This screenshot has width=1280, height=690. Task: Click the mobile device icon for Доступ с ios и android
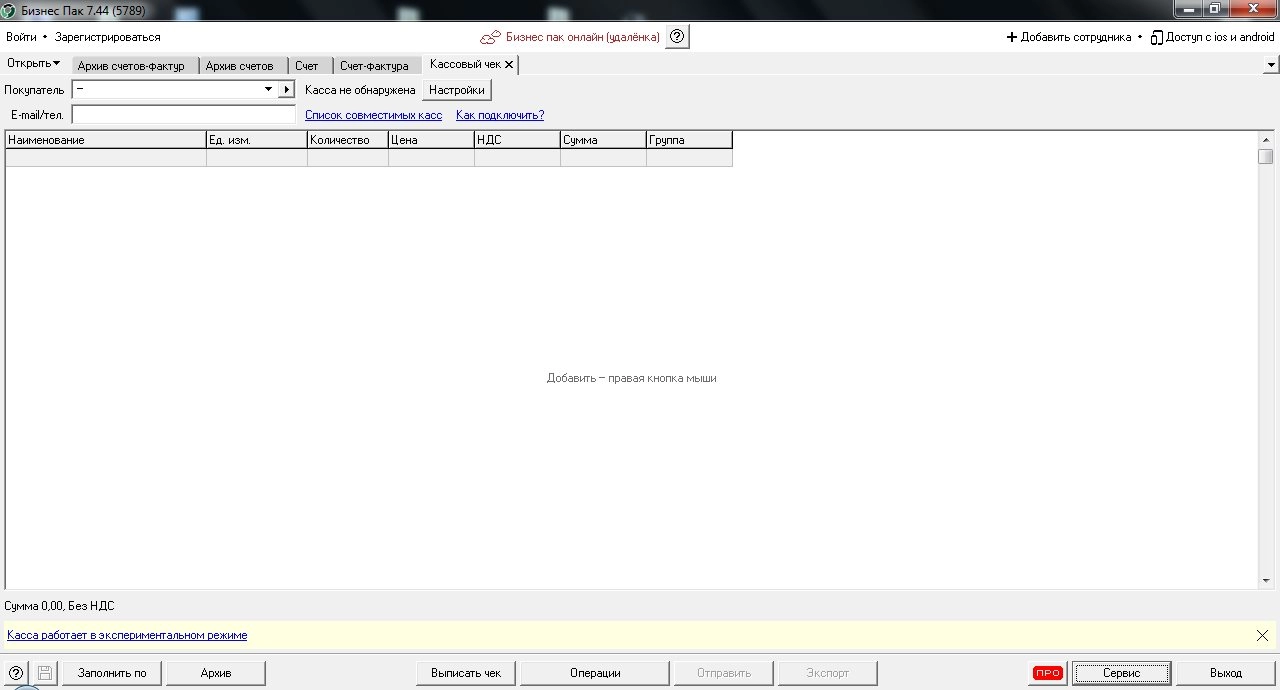1156,37
